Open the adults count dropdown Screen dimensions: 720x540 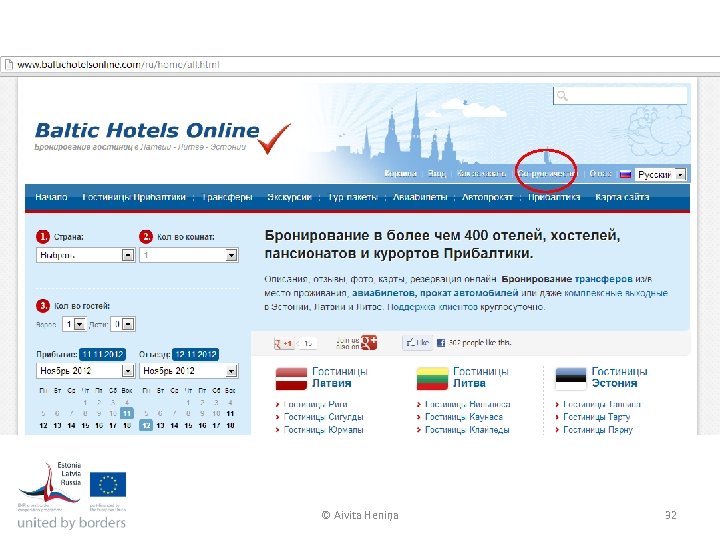point(74,324)
